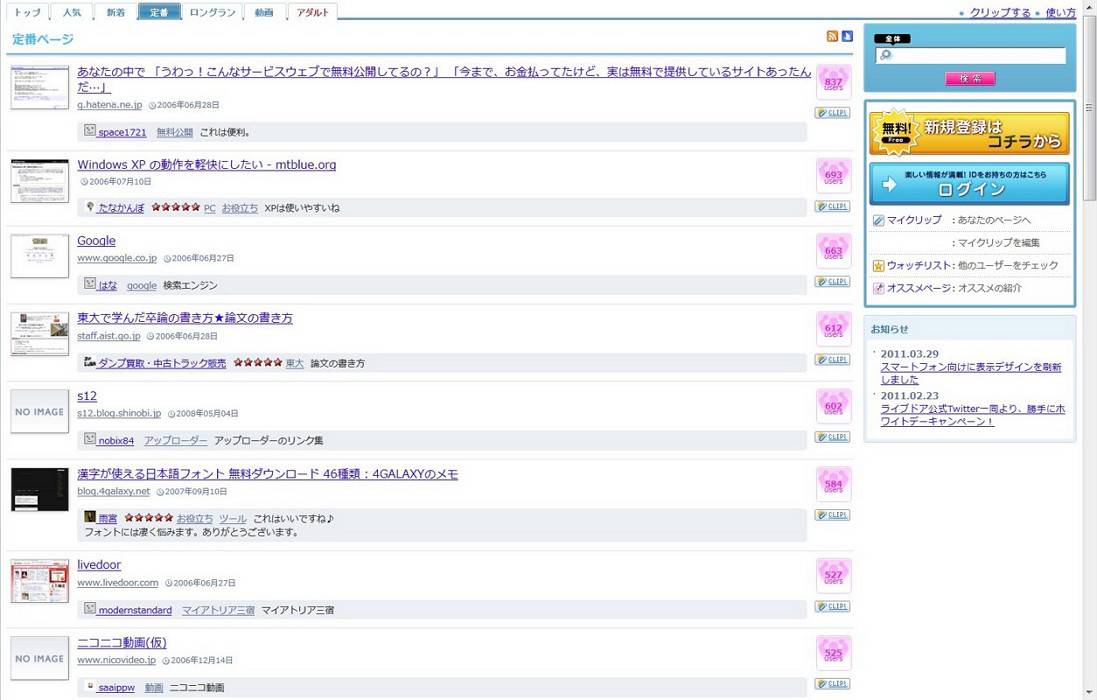1097x700 pixels.
Task: Open the ロングラン tab
Action: click(x=212, y=12)
